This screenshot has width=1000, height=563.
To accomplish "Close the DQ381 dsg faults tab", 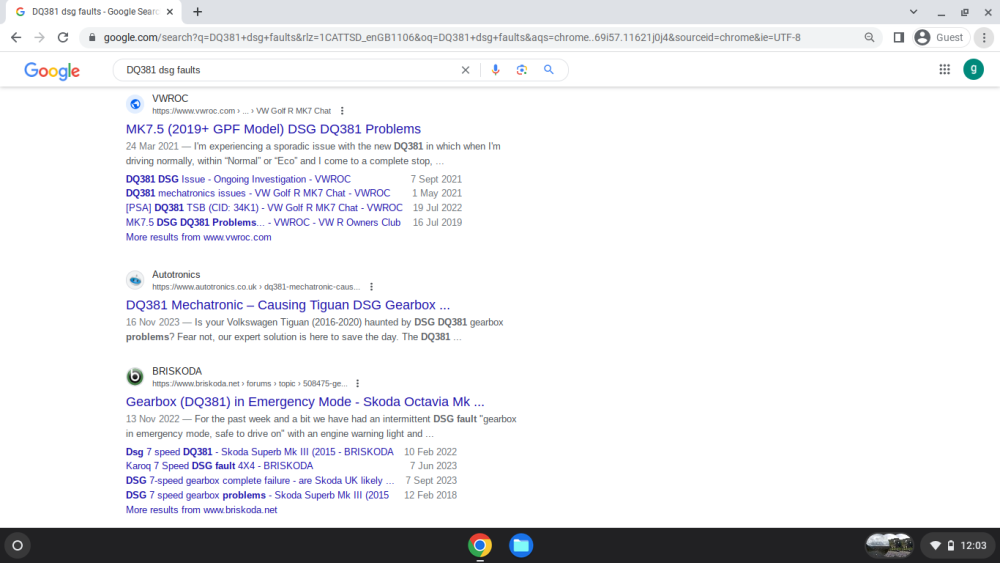I will 170,11.
